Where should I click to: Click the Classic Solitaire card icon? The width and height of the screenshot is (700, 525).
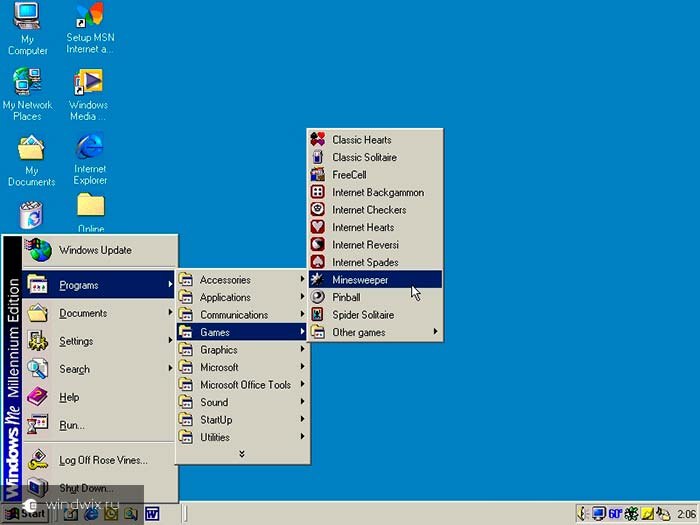click(317, 157)
